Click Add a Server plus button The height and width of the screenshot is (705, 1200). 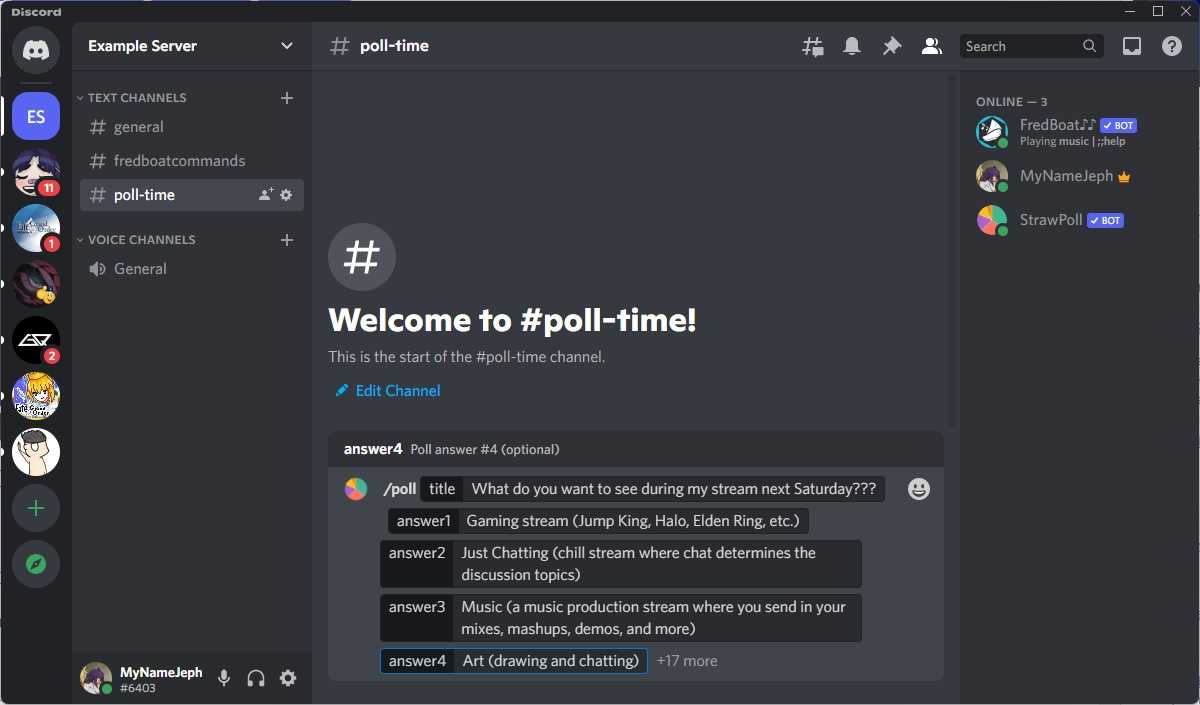point(36,509)
